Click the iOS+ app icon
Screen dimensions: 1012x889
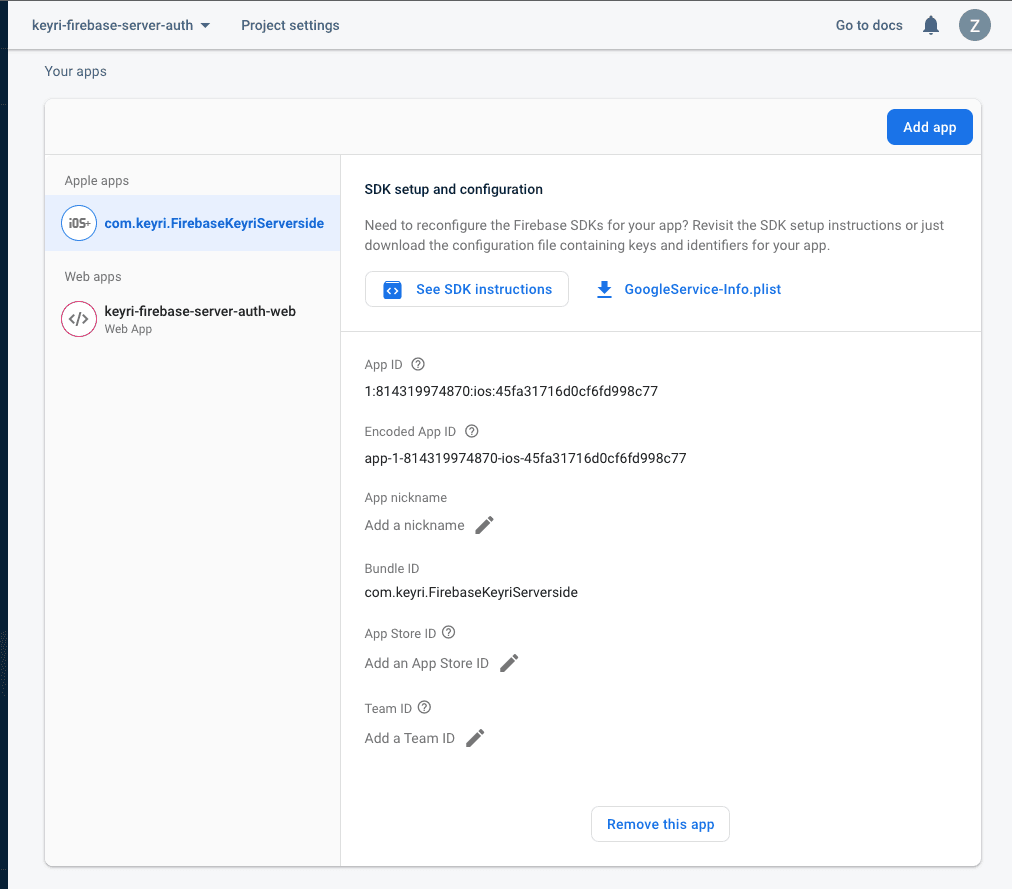(x=79, y=223)
